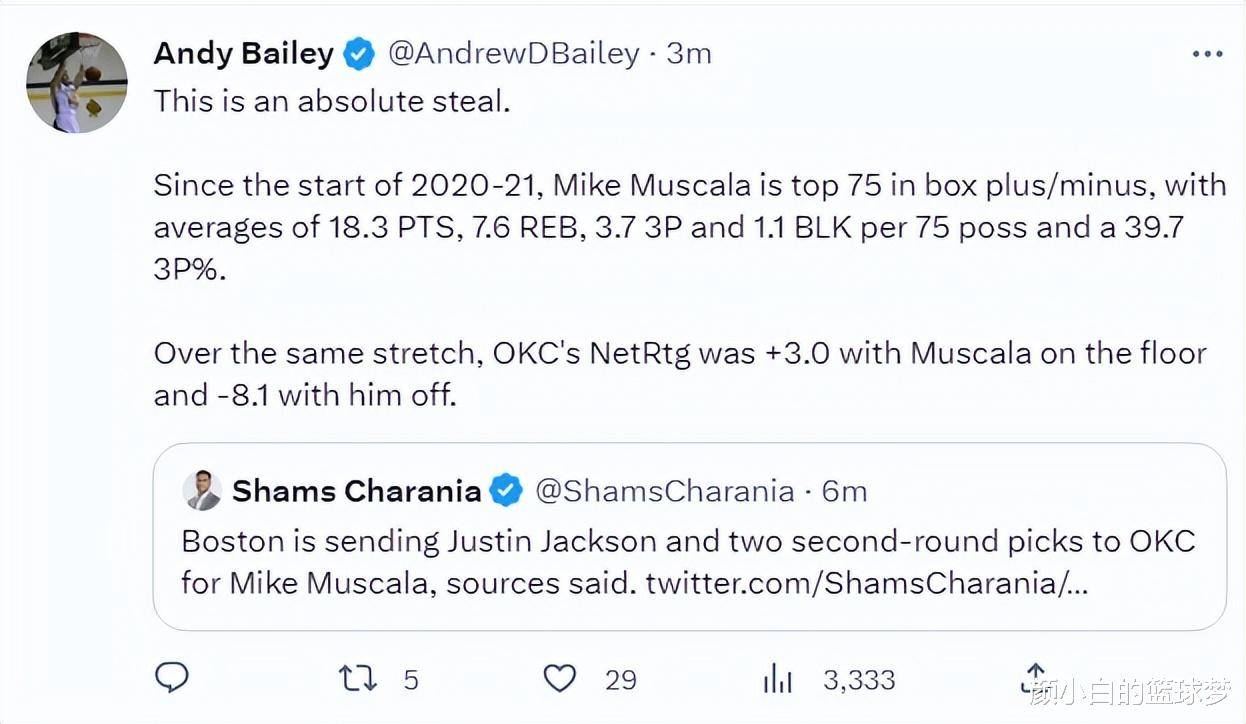
Task: Visit the @ShamsCharania handle
Action: click(665, 491)
